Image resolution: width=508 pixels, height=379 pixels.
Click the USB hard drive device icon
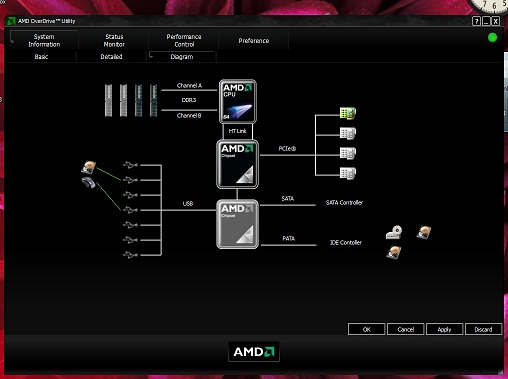[89, 167]
